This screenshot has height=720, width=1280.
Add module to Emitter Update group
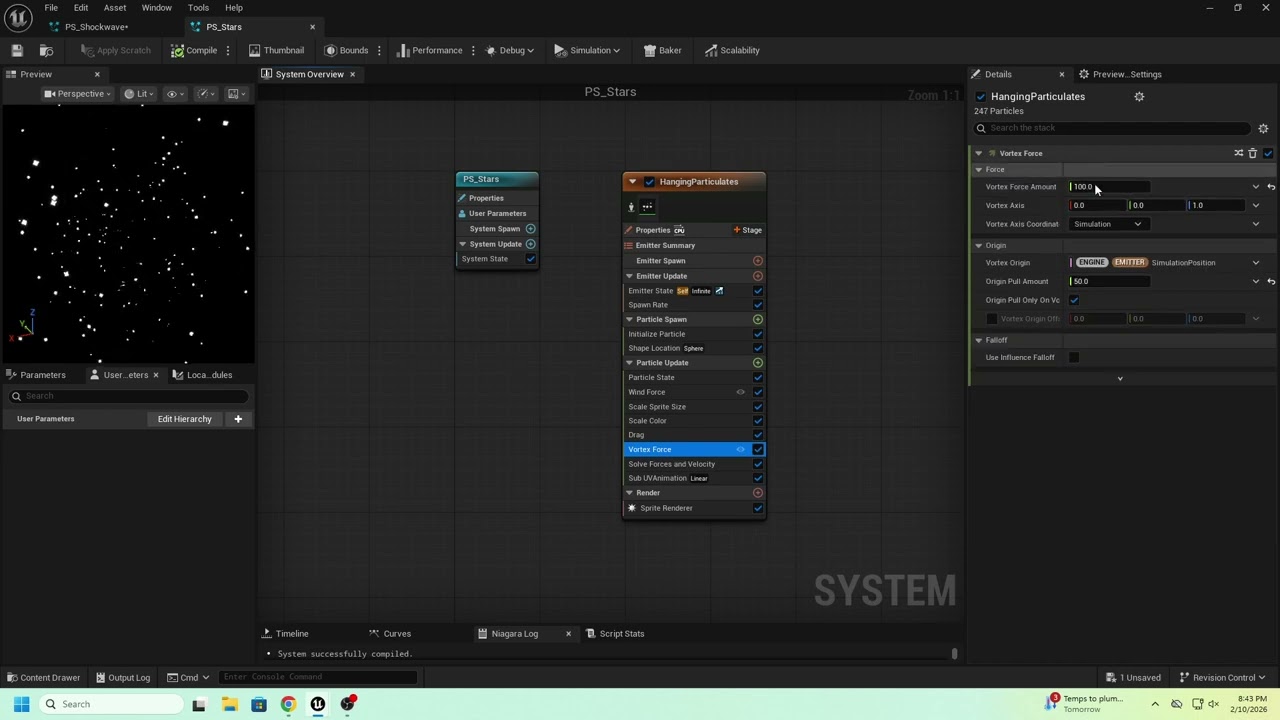click(x=757, y=276)
